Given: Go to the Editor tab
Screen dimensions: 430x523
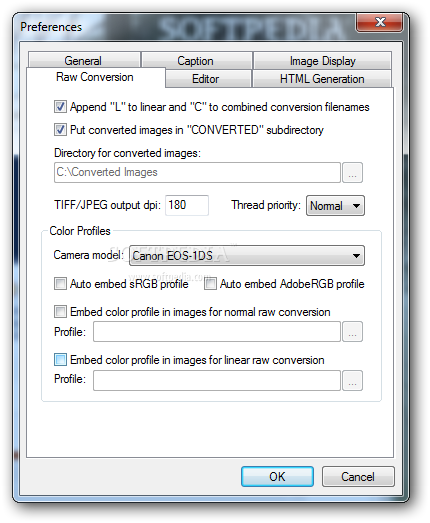Looking at the screenshot, I should coord(208,79).
